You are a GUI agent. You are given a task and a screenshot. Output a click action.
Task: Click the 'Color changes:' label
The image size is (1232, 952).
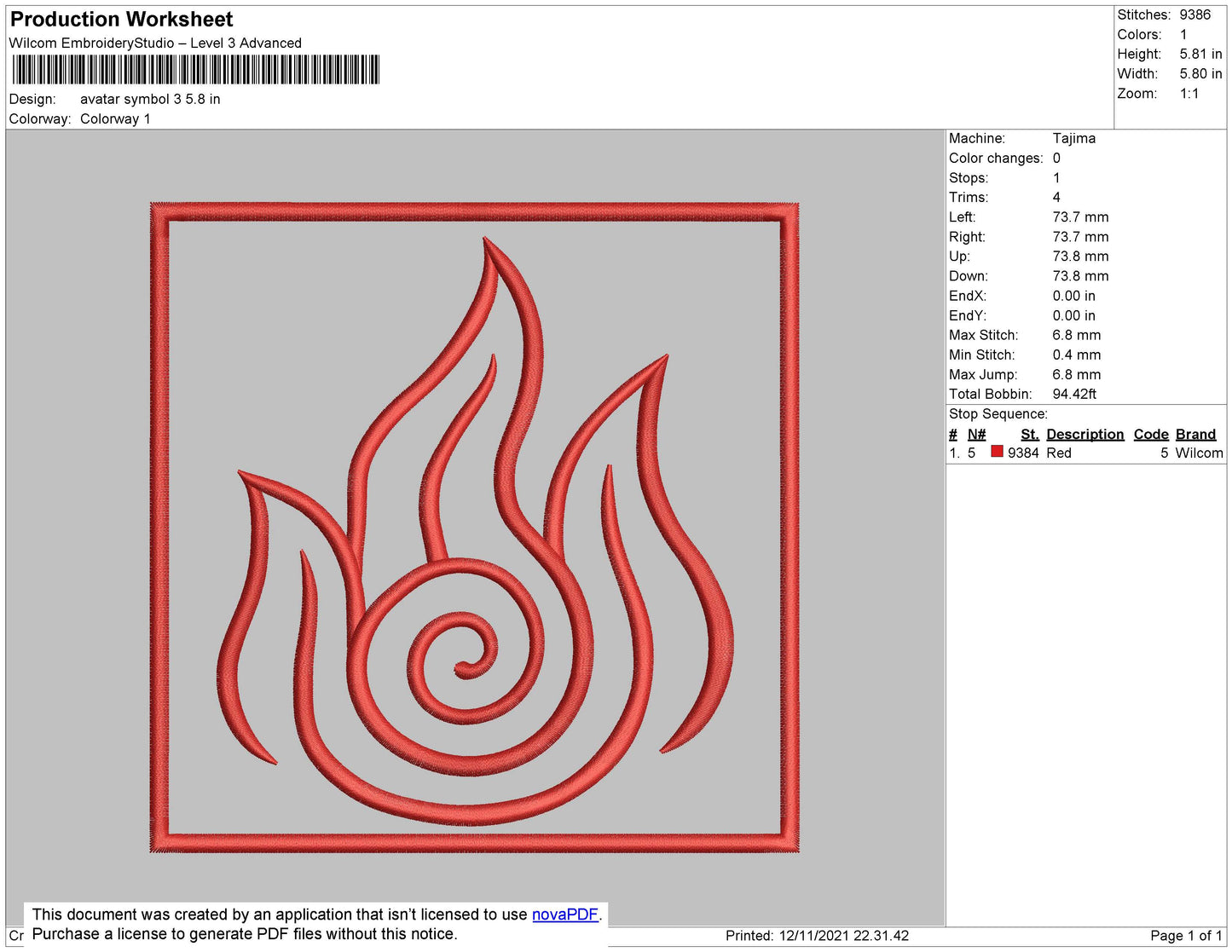[996, 159]
